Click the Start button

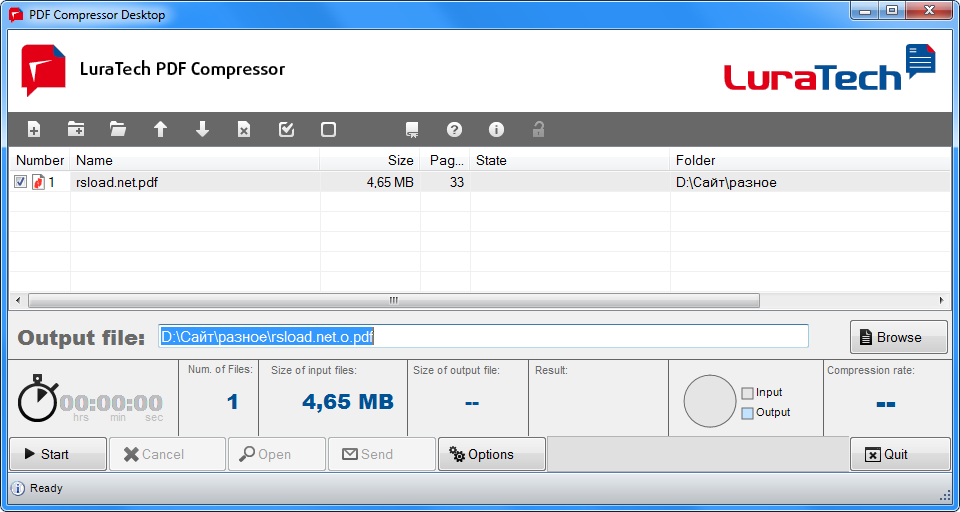[x=58, y=454]
